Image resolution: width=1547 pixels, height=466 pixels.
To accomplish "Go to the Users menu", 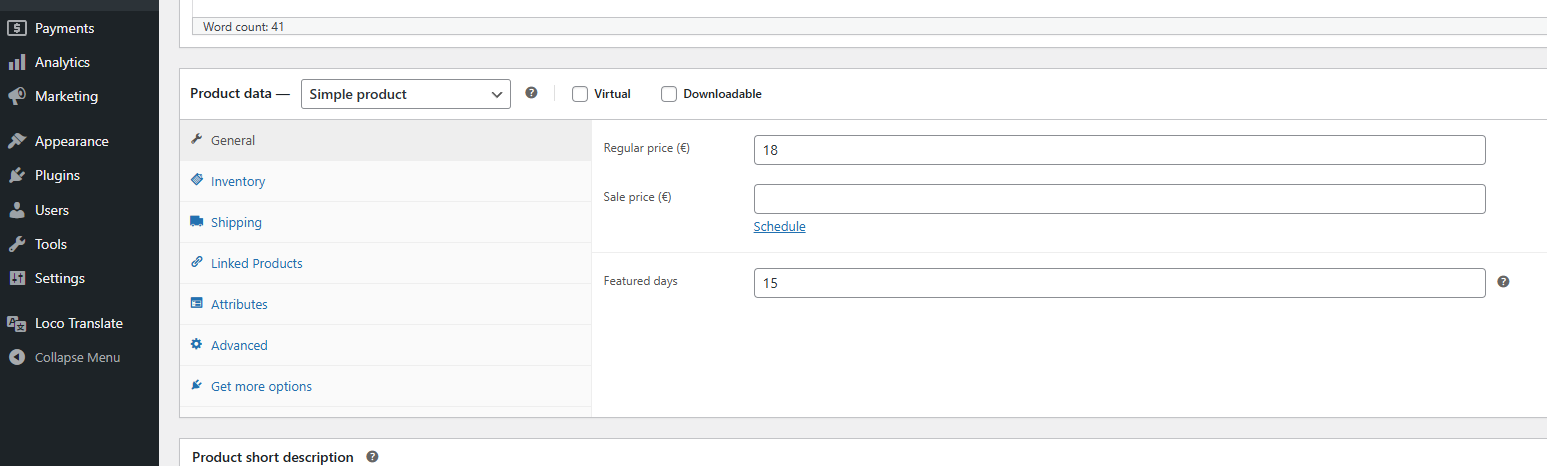I will pos(52,210).
